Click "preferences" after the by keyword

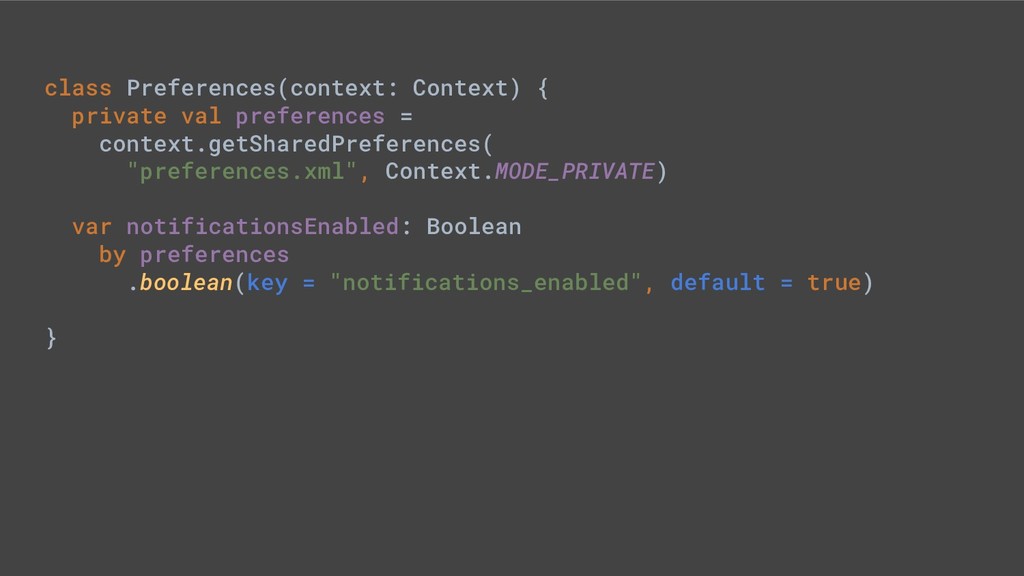214,255
